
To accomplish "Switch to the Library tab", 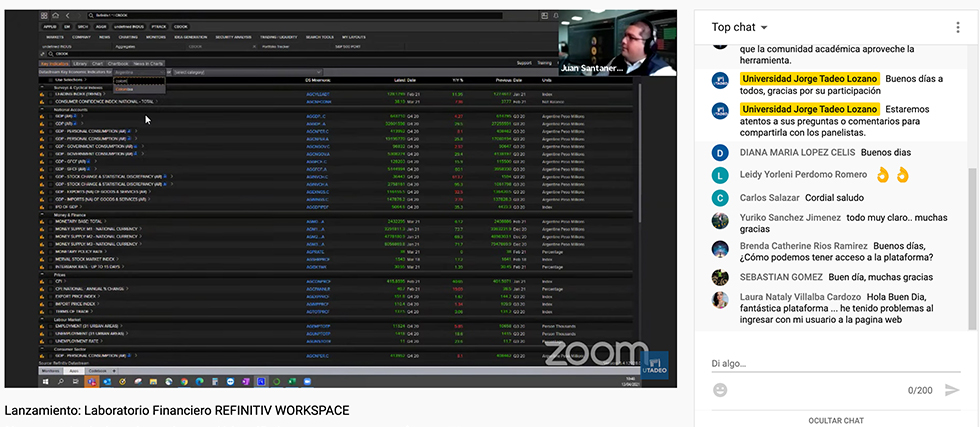I will (x=80, y=63).
